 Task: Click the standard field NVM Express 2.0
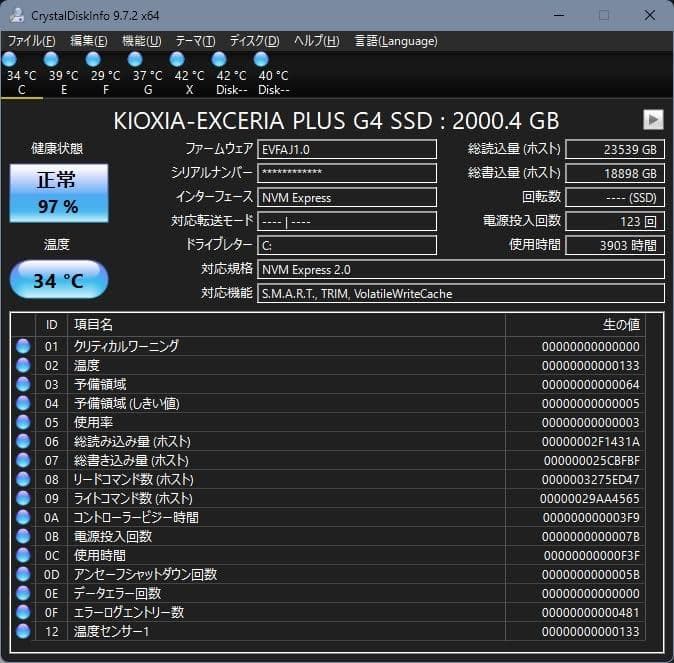pos(461,270)
